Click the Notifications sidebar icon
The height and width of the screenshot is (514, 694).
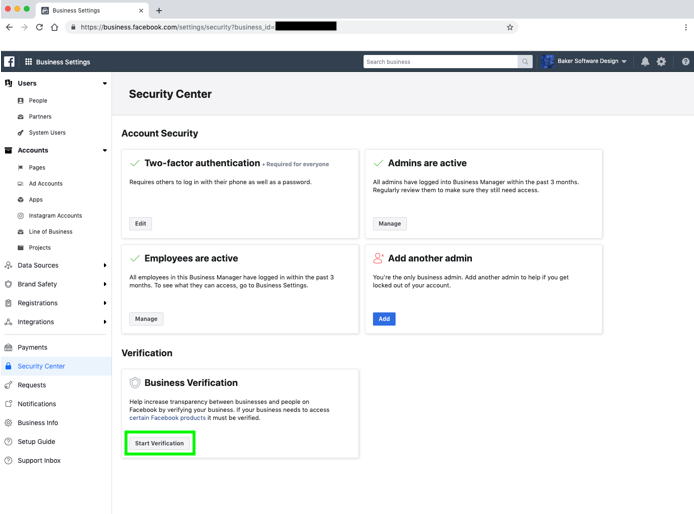[x=8, y=404]
